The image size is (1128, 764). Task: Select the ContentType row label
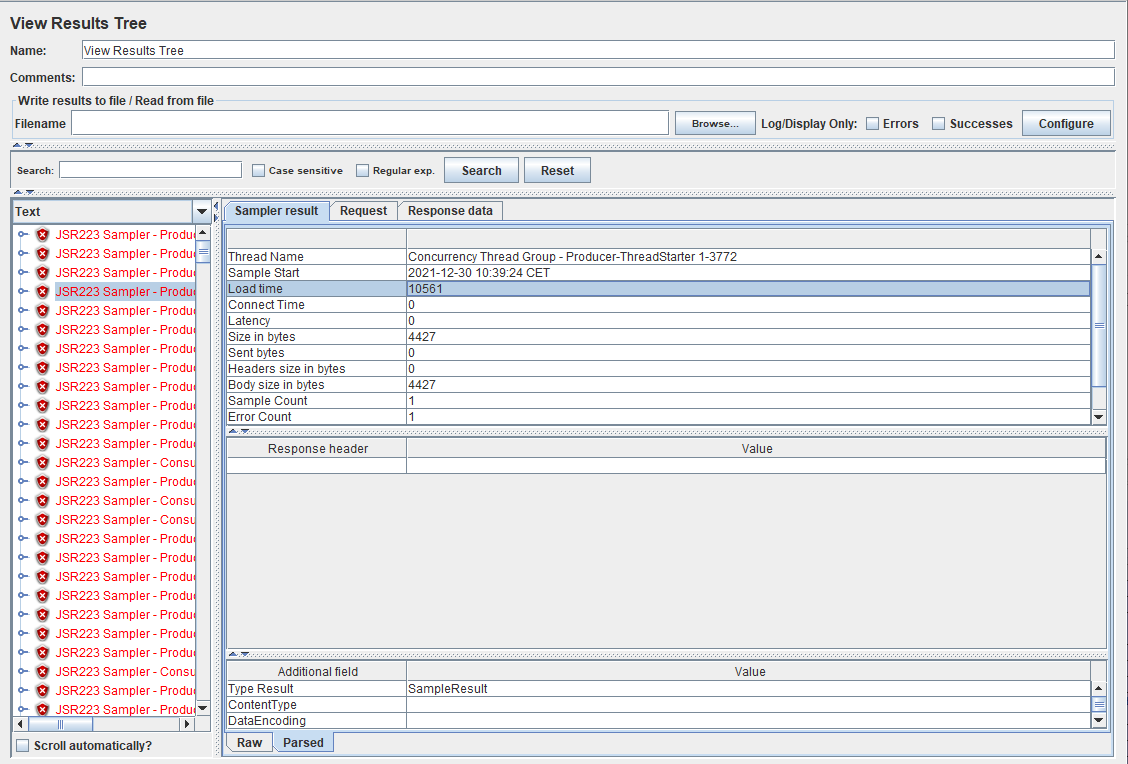pyautogui.click(x=262, y=705)
